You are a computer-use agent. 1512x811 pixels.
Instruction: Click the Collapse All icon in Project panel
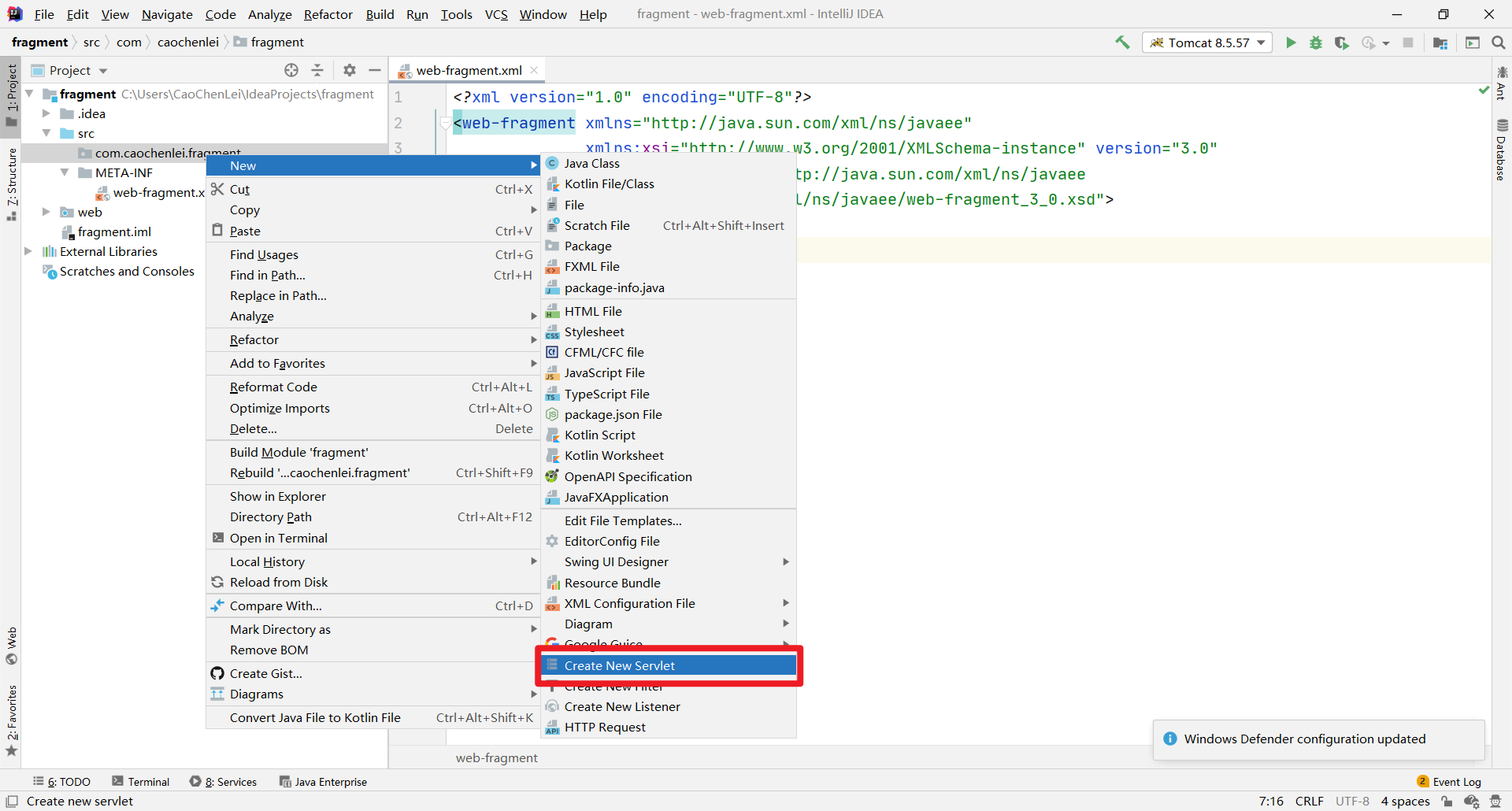click(x=317, y=70)
